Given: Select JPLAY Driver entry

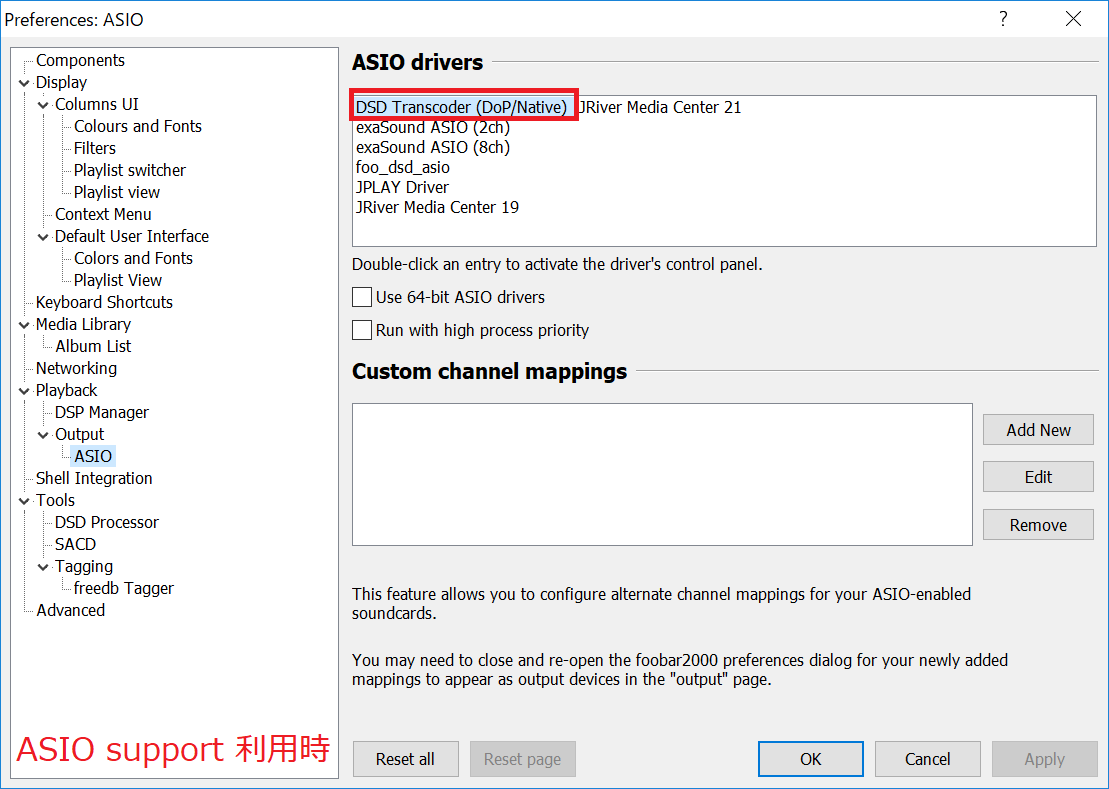Looking at the screenshot, I should 402,187.
